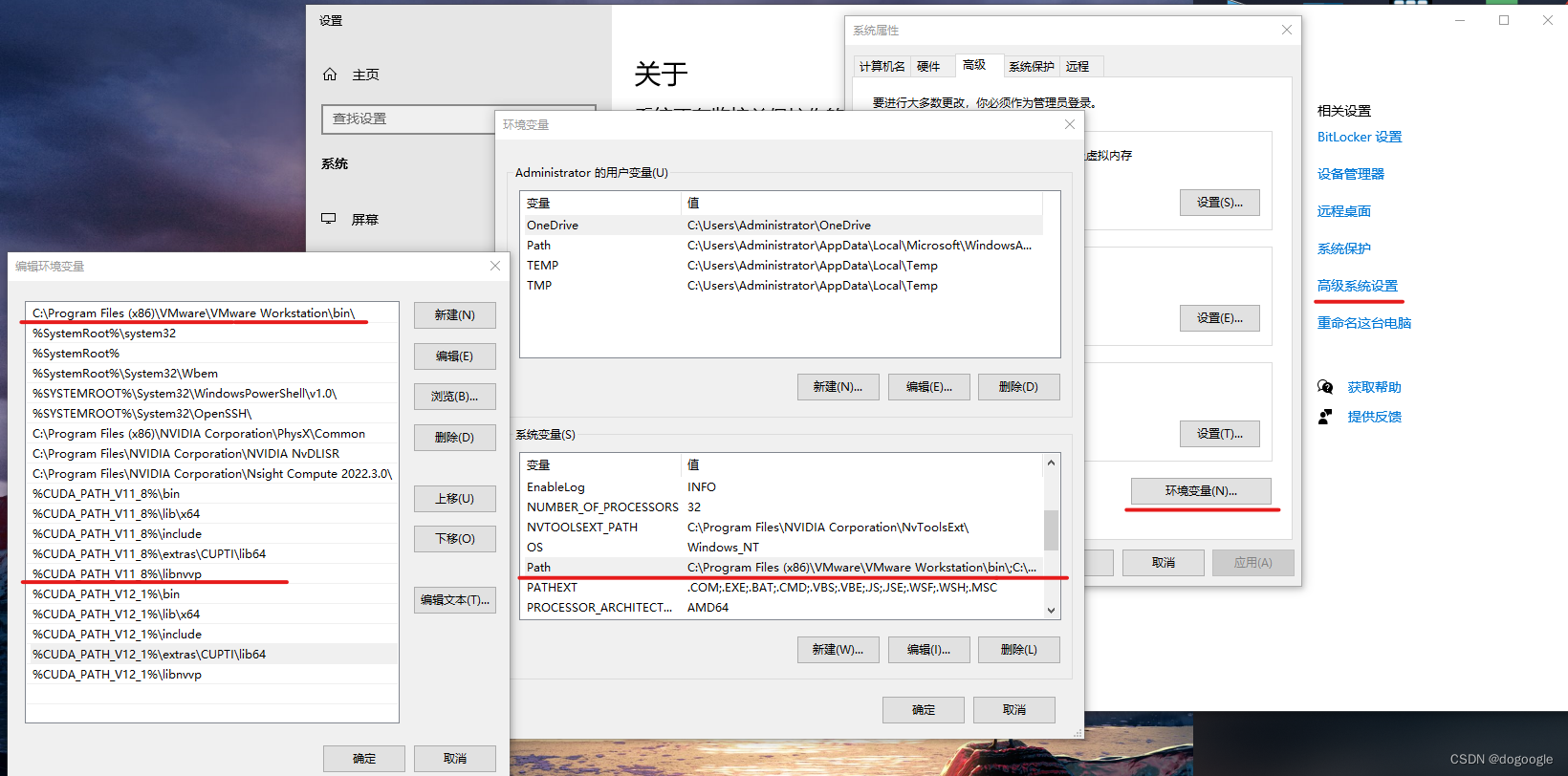1568x776 pixels.
Task: Select PATHEXT system variable row
Action: click(782, 588)
